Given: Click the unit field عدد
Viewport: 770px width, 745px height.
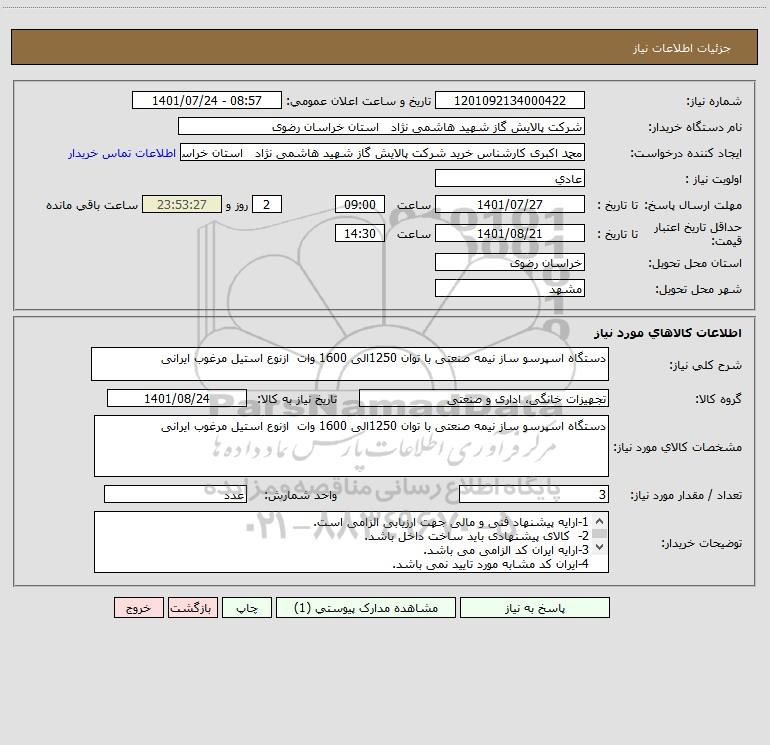Looking at the screenshot, I should [175, 495].
